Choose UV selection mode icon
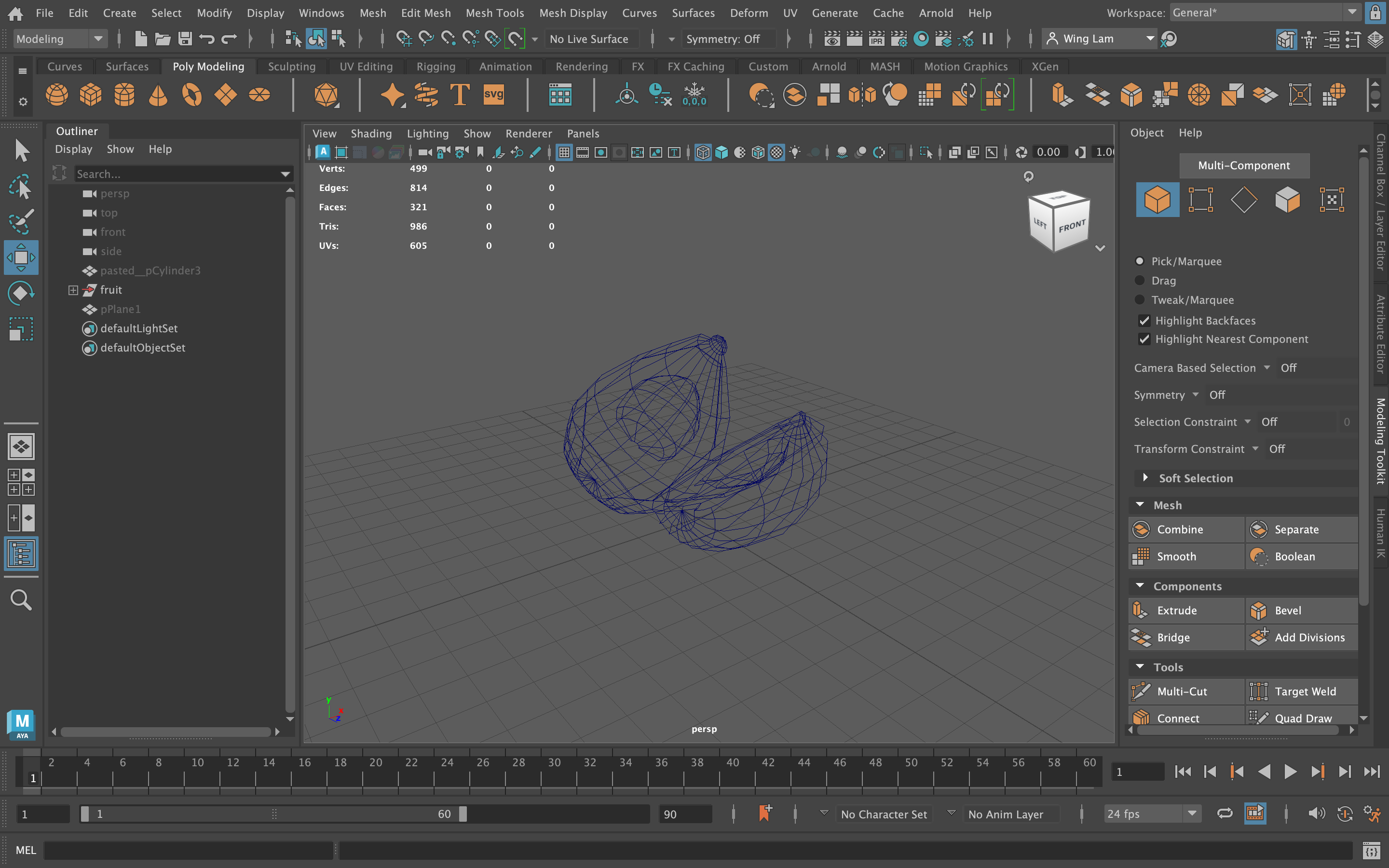The image size is (1389, 868). [x=1332, y=200]
